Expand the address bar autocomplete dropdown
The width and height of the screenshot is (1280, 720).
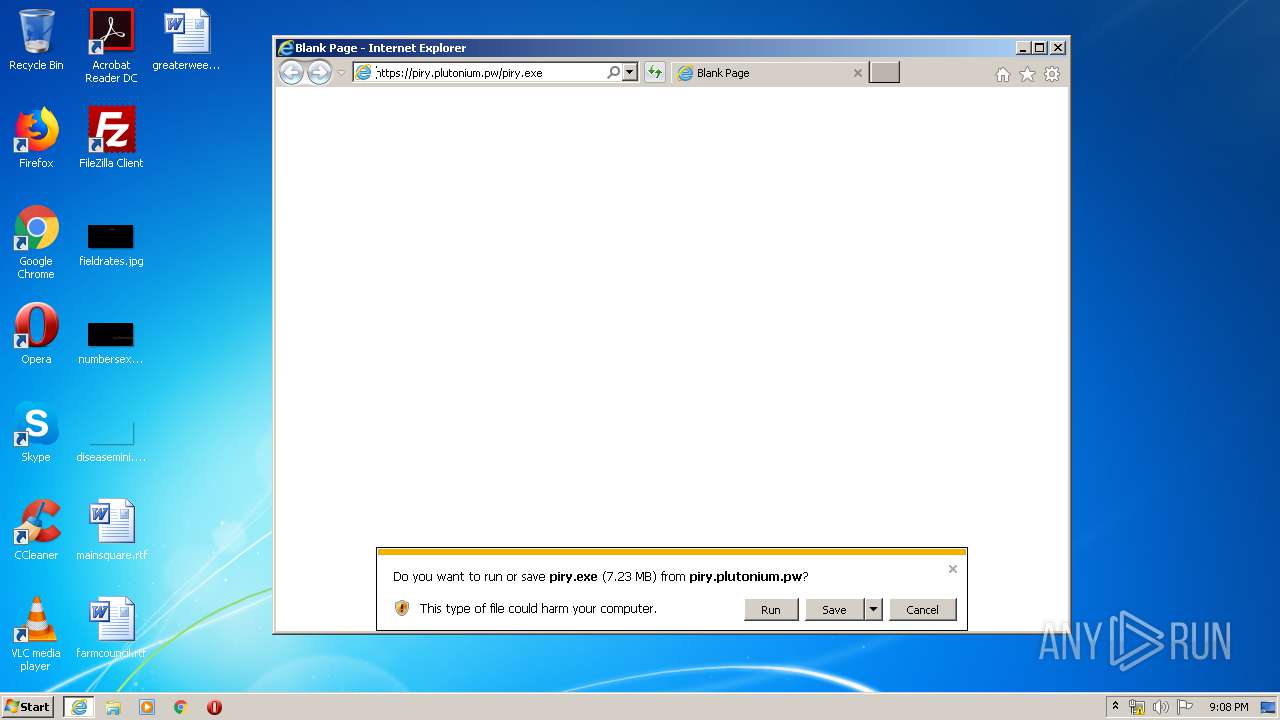click(x=629, y=72)
